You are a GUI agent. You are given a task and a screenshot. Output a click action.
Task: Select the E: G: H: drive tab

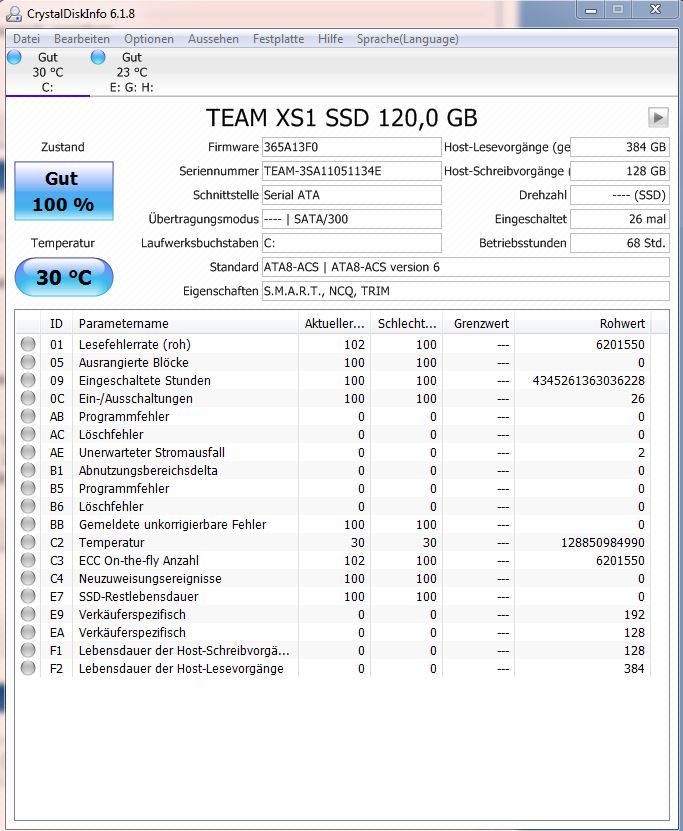click(x=132, y=72)
